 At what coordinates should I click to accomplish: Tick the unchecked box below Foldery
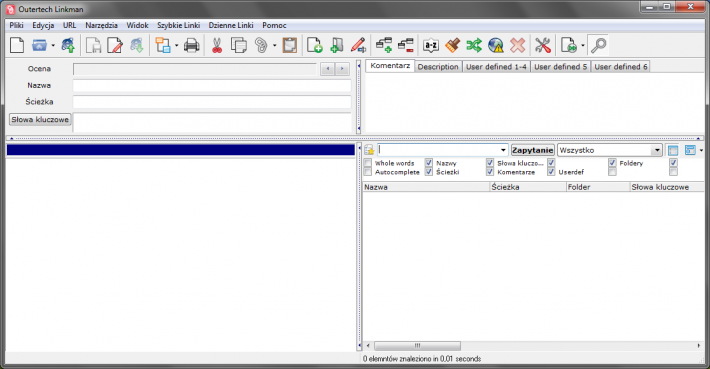click(x=612, y=172)
